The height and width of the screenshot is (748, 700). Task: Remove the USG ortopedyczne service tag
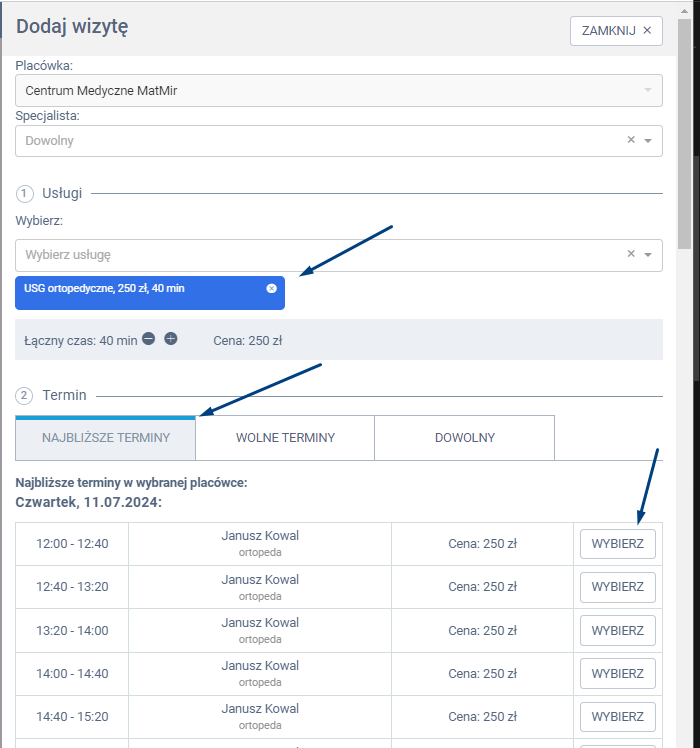(x=271, y=289)
